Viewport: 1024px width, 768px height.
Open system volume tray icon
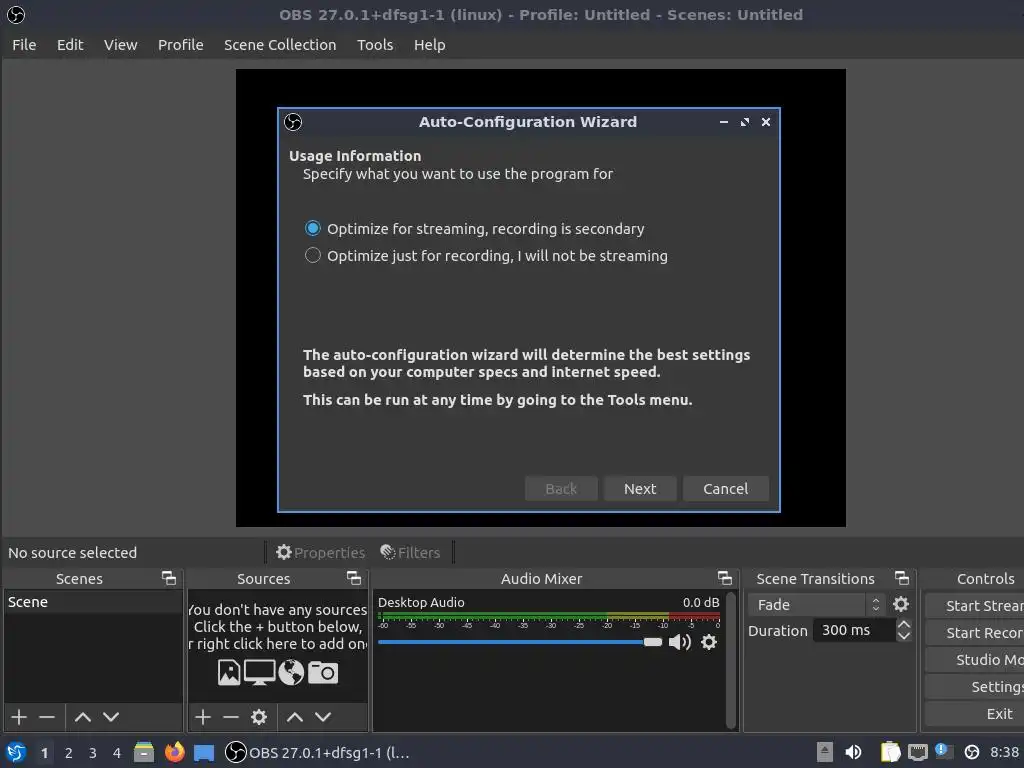[x=854, y=752]
